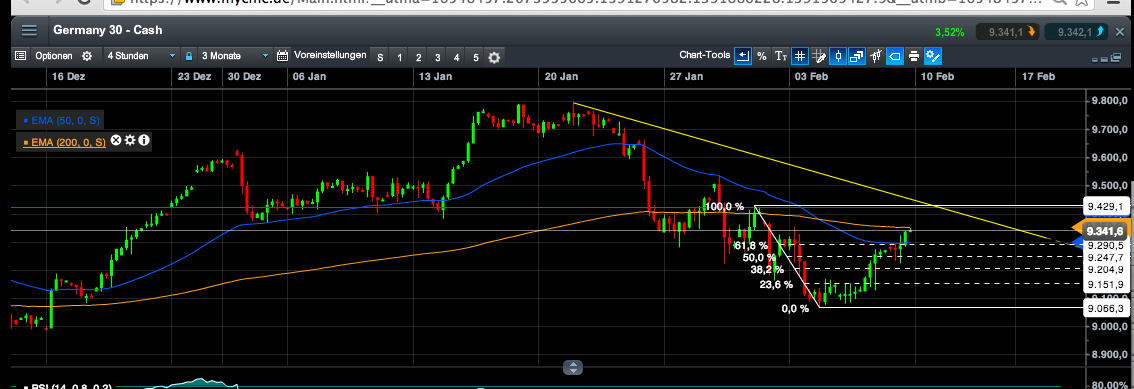Toggle the blue lock icon
The height and width of the screenshot is (389, 1134).
click(189, 56)
